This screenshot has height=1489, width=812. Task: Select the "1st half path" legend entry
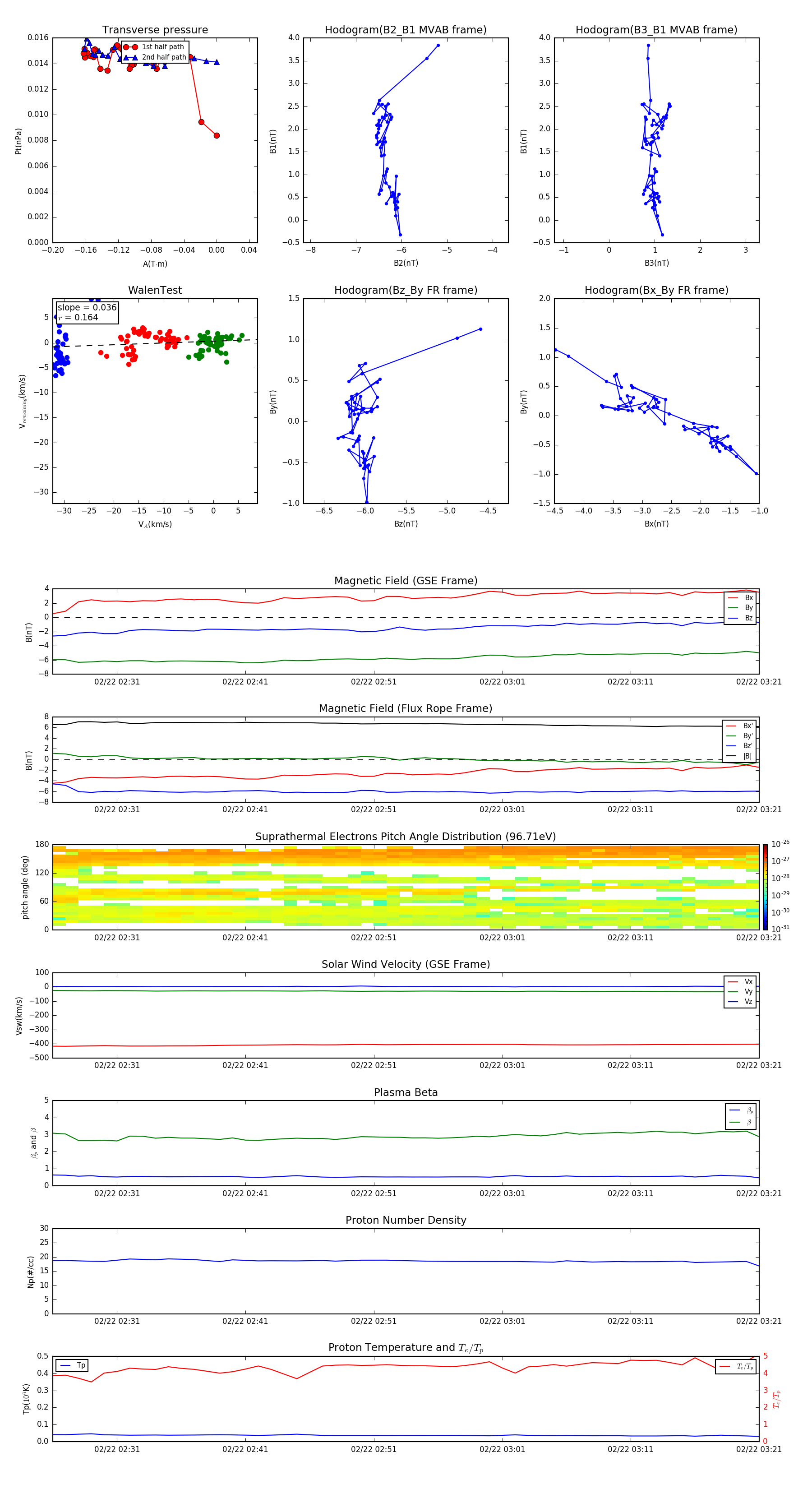[154, 47]
